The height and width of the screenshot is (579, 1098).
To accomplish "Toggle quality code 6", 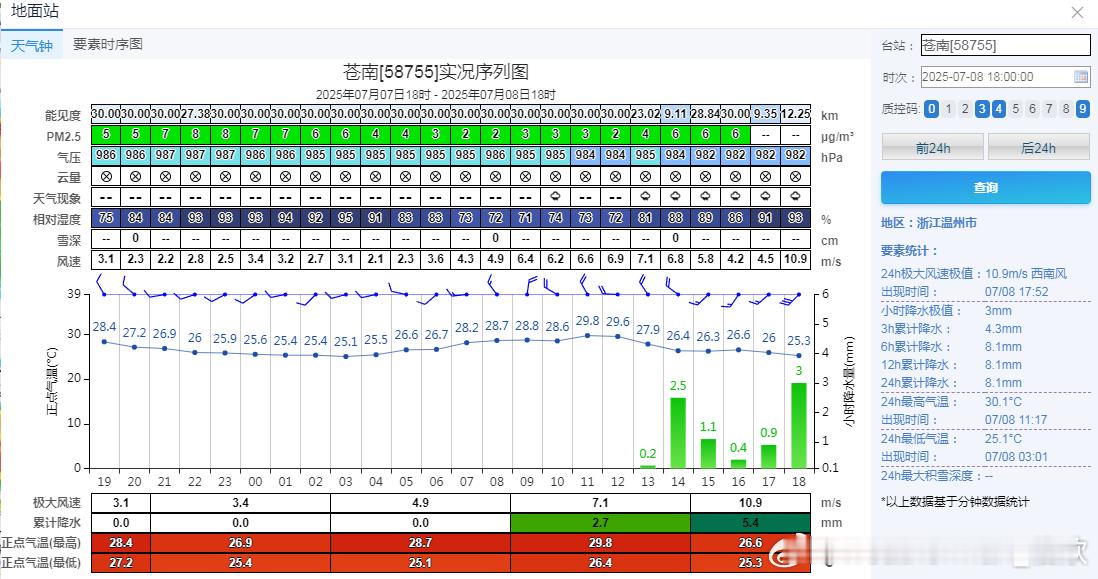I will point(1032,109).
